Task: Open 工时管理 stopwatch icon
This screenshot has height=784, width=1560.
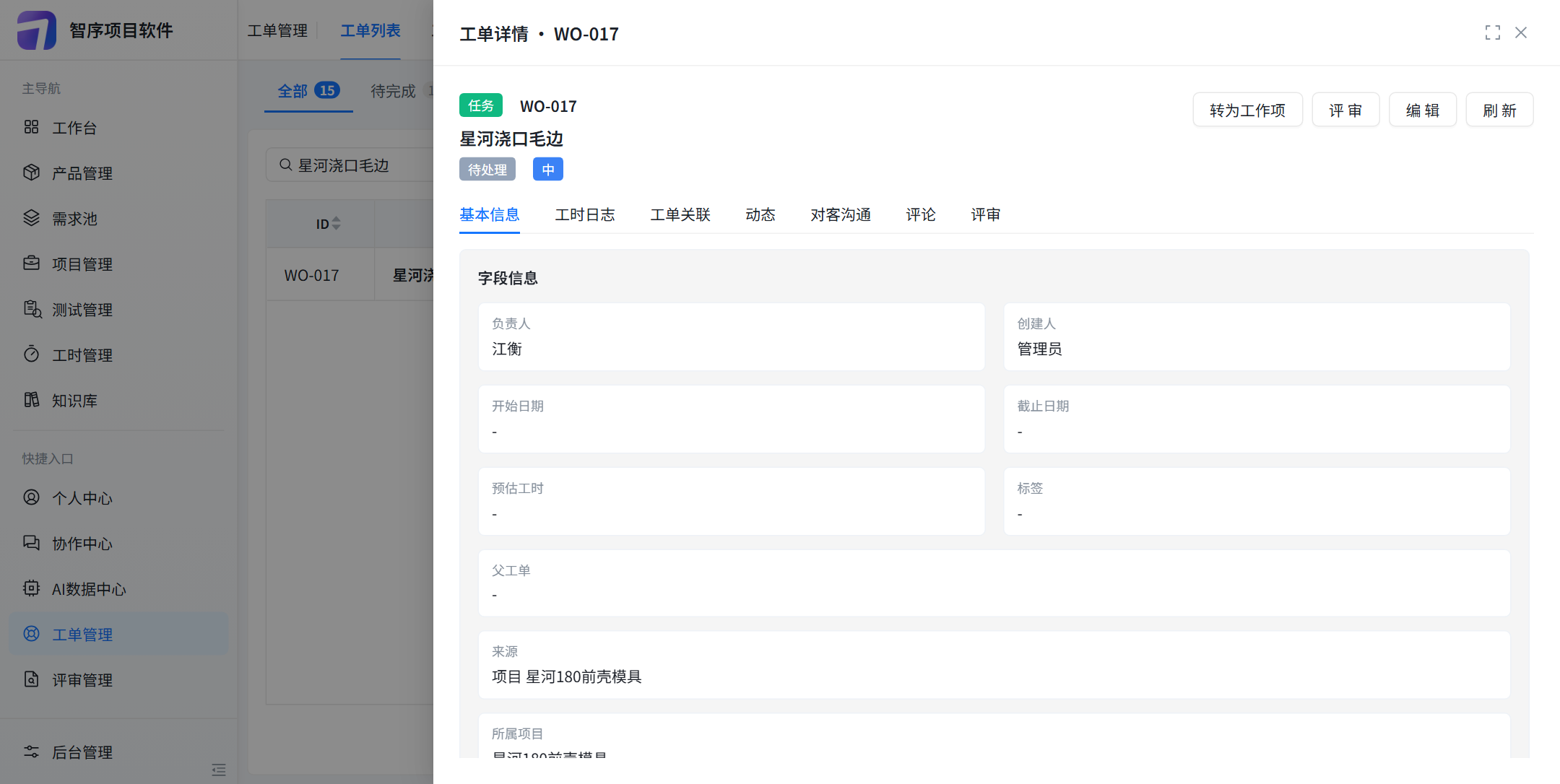Action: click(x=31, y=354)
